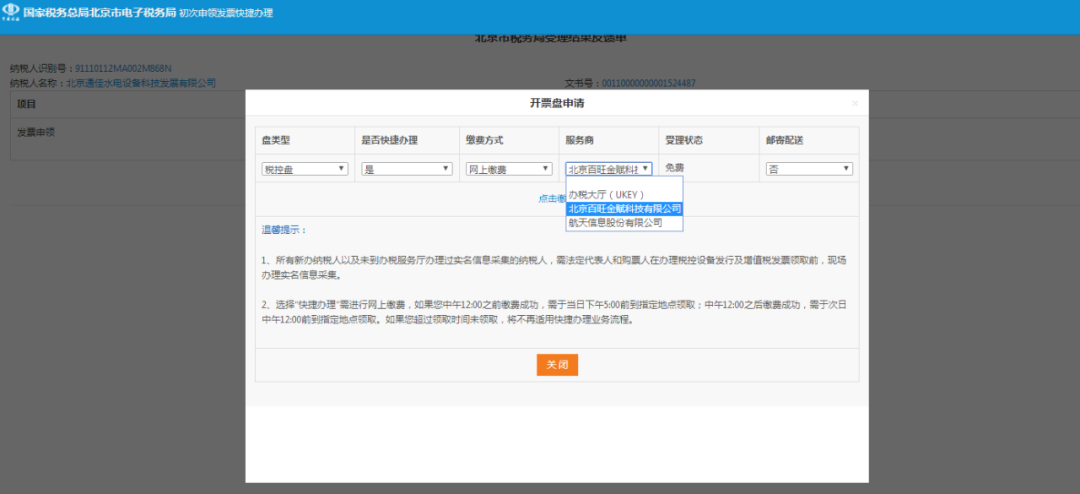Viewport: 1080px width, 494px height.
Task: Open the 是否快捷办理 dropdown
Action: click(x=405, y=170)
